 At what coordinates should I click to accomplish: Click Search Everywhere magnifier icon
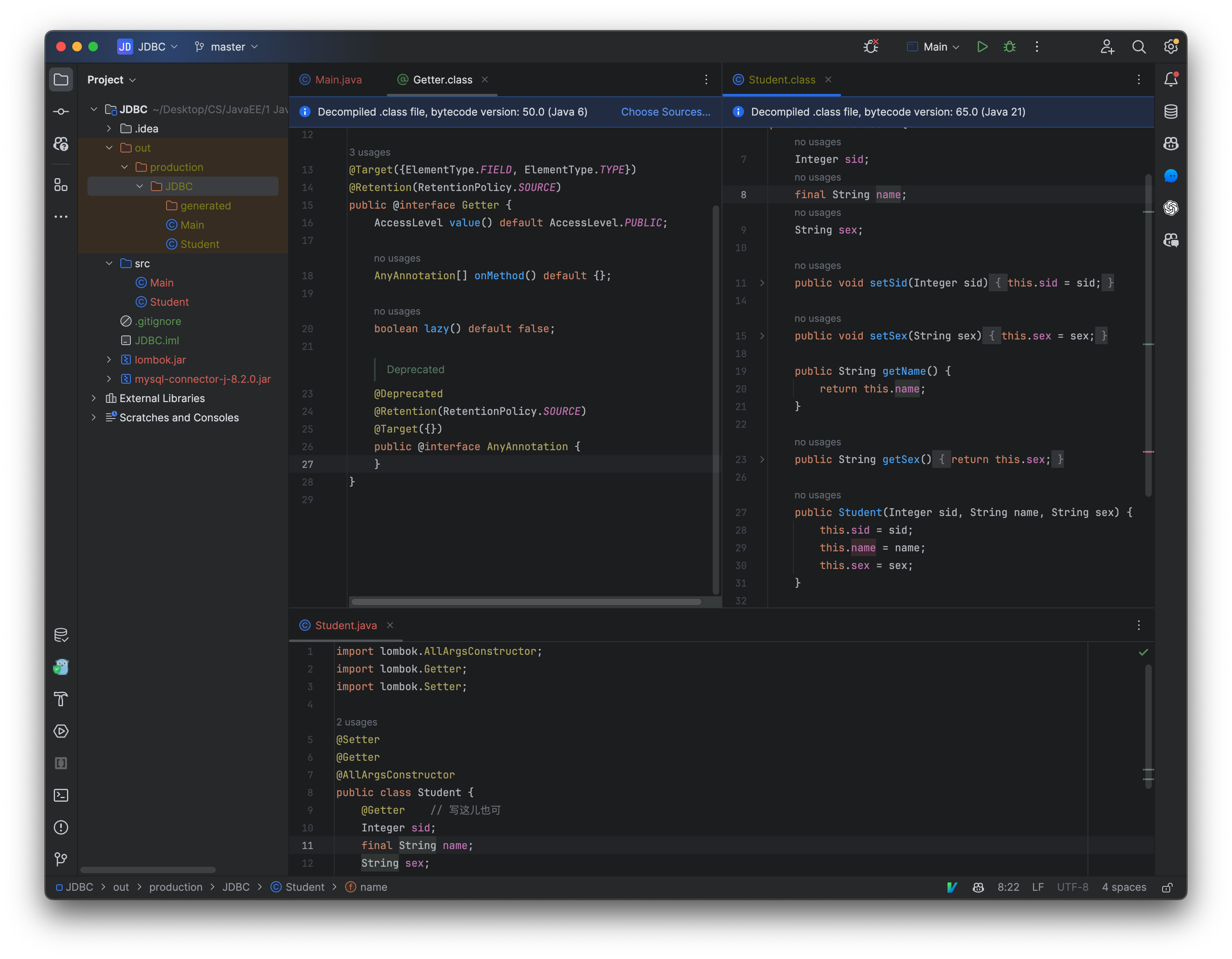[1139, 47]
